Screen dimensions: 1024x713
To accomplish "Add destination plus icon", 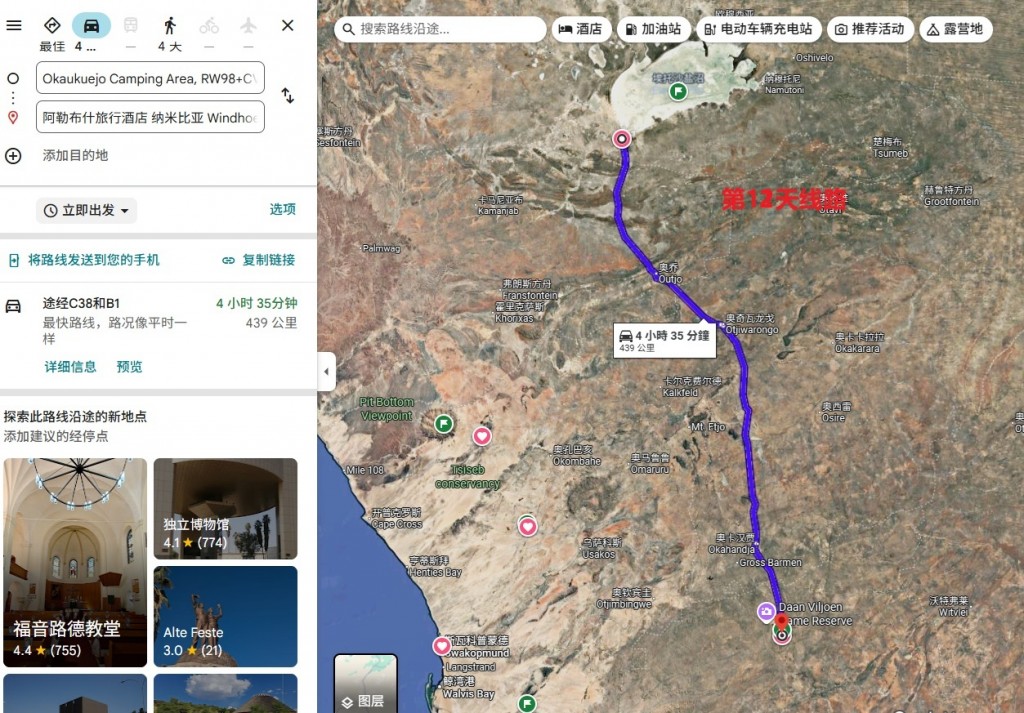I will (x=13, y=156).
